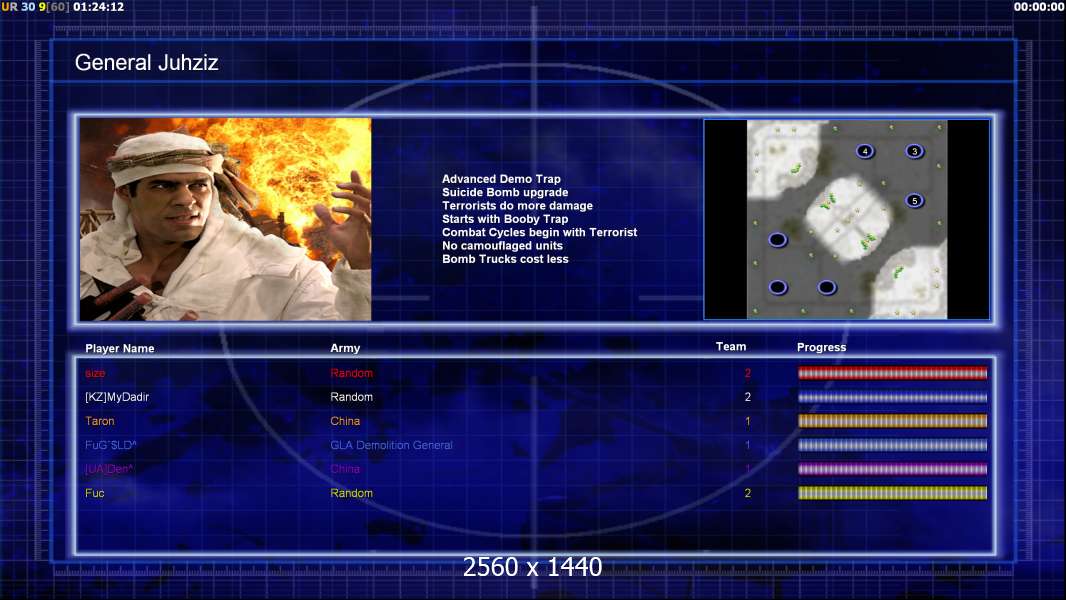Click the empty start circle left of the minimap center
Image resolution: width=1066 pixels, height=600 pixels.
(778, 239)
